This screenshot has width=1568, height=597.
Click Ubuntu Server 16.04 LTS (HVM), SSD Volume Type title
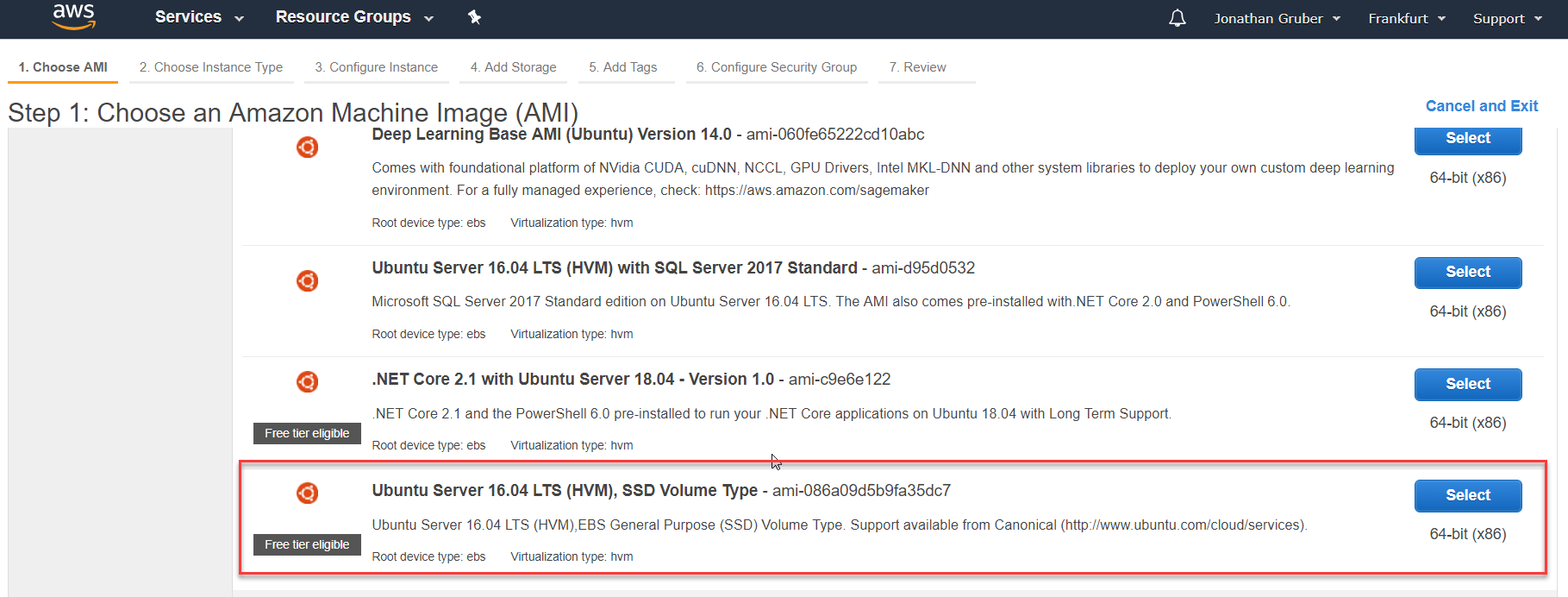coord(565,491)
